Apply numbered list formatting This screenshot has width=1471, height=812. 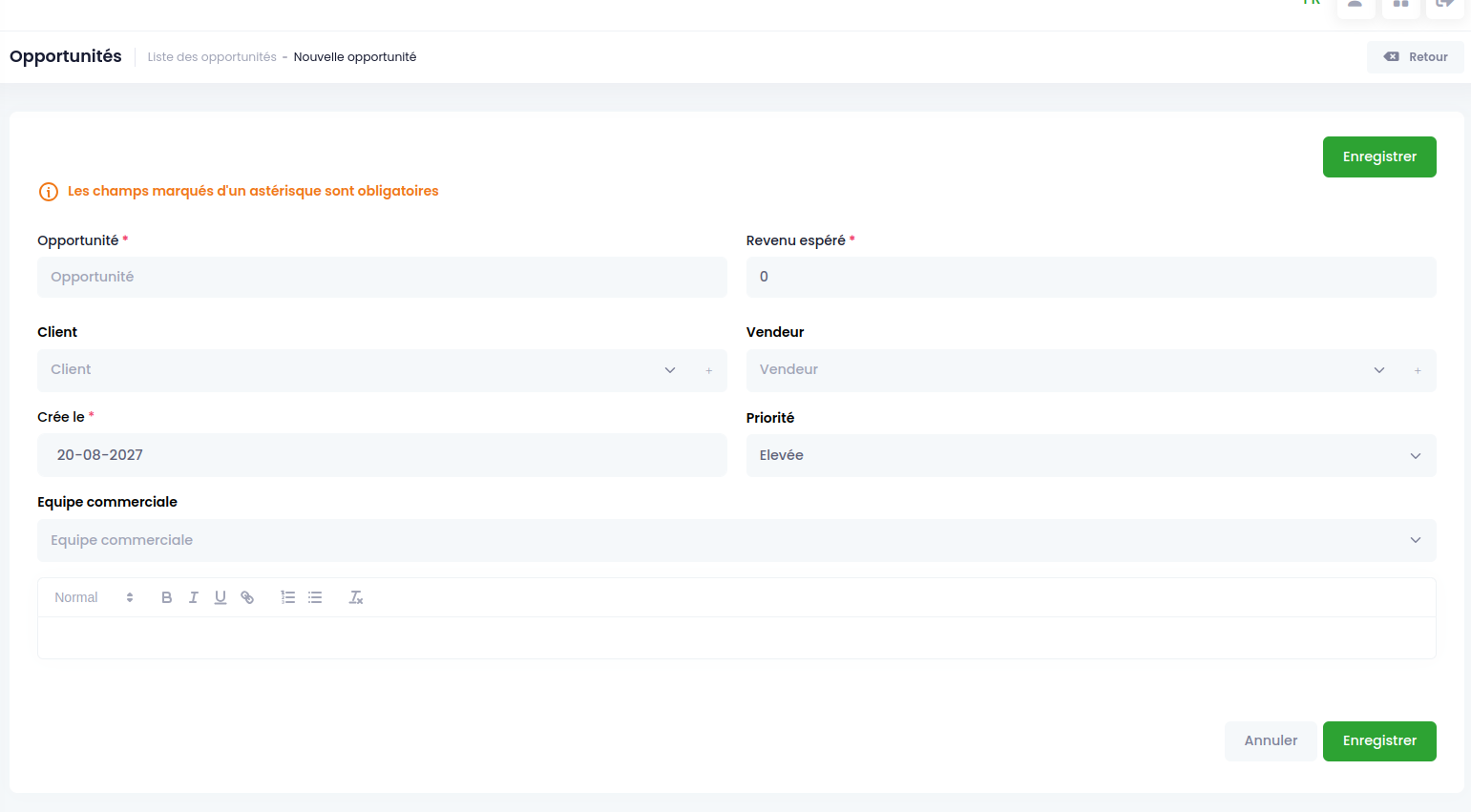point(288,597)
